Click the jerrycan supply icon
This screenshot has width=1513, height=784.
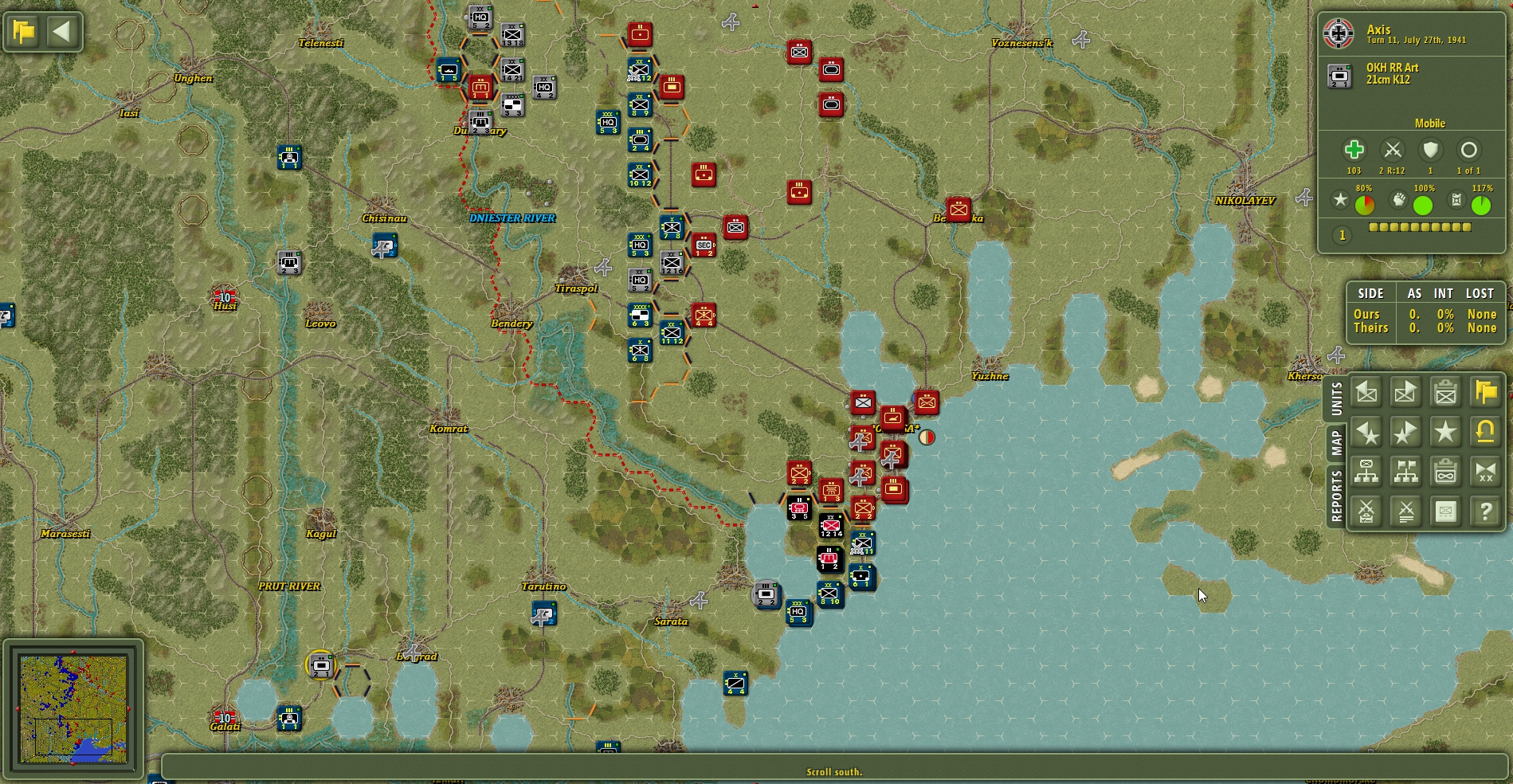tap(1456, 200)
